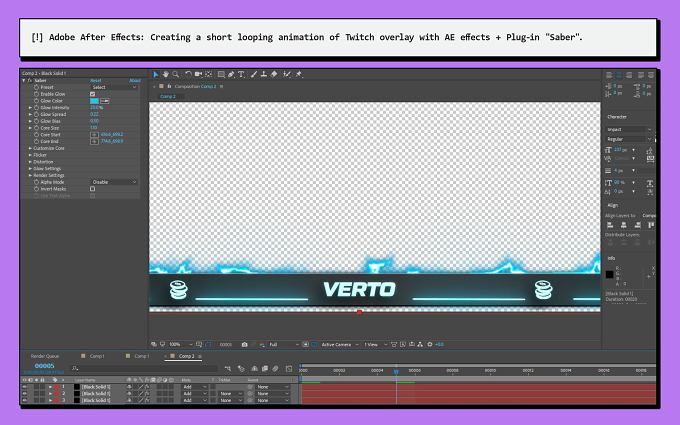Select the Selection arrow tool
The width and height of the screenshot is (680, 425).
point(156,74)
